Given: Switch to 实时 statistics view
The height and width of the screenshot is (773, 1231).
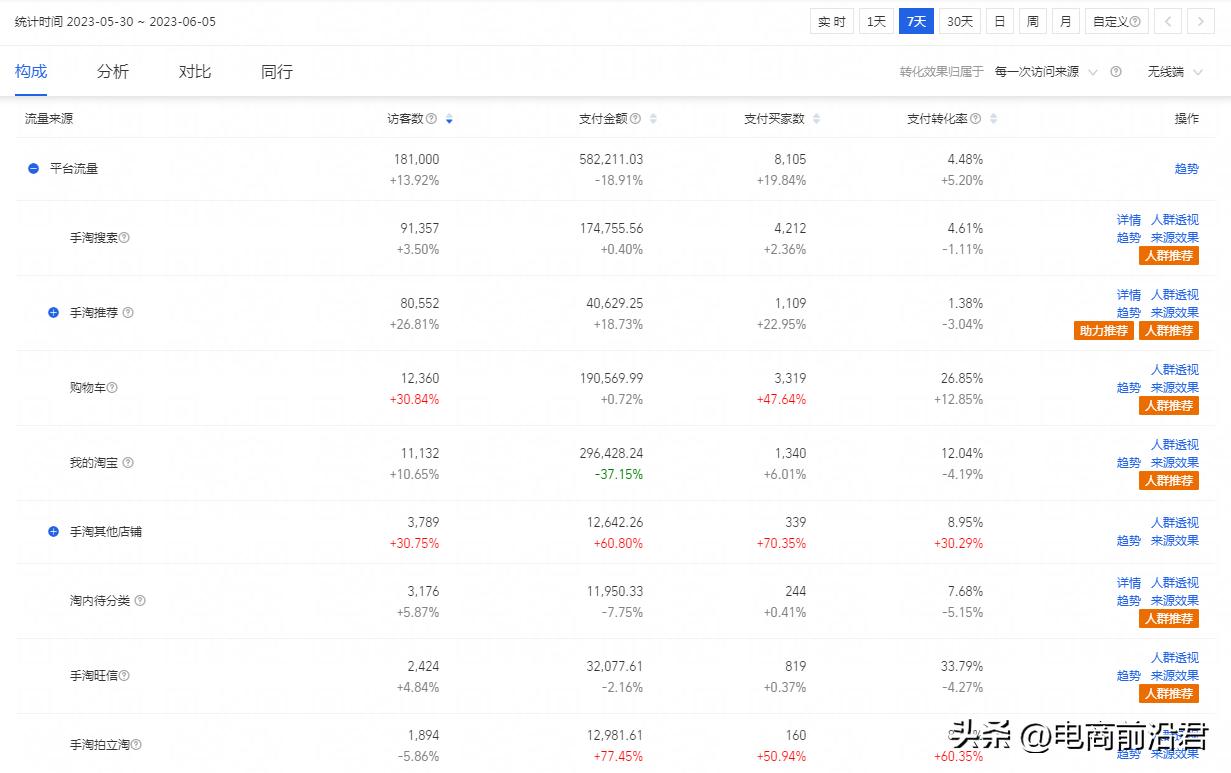Looking at the screenshot, I should tap(831, 20).
